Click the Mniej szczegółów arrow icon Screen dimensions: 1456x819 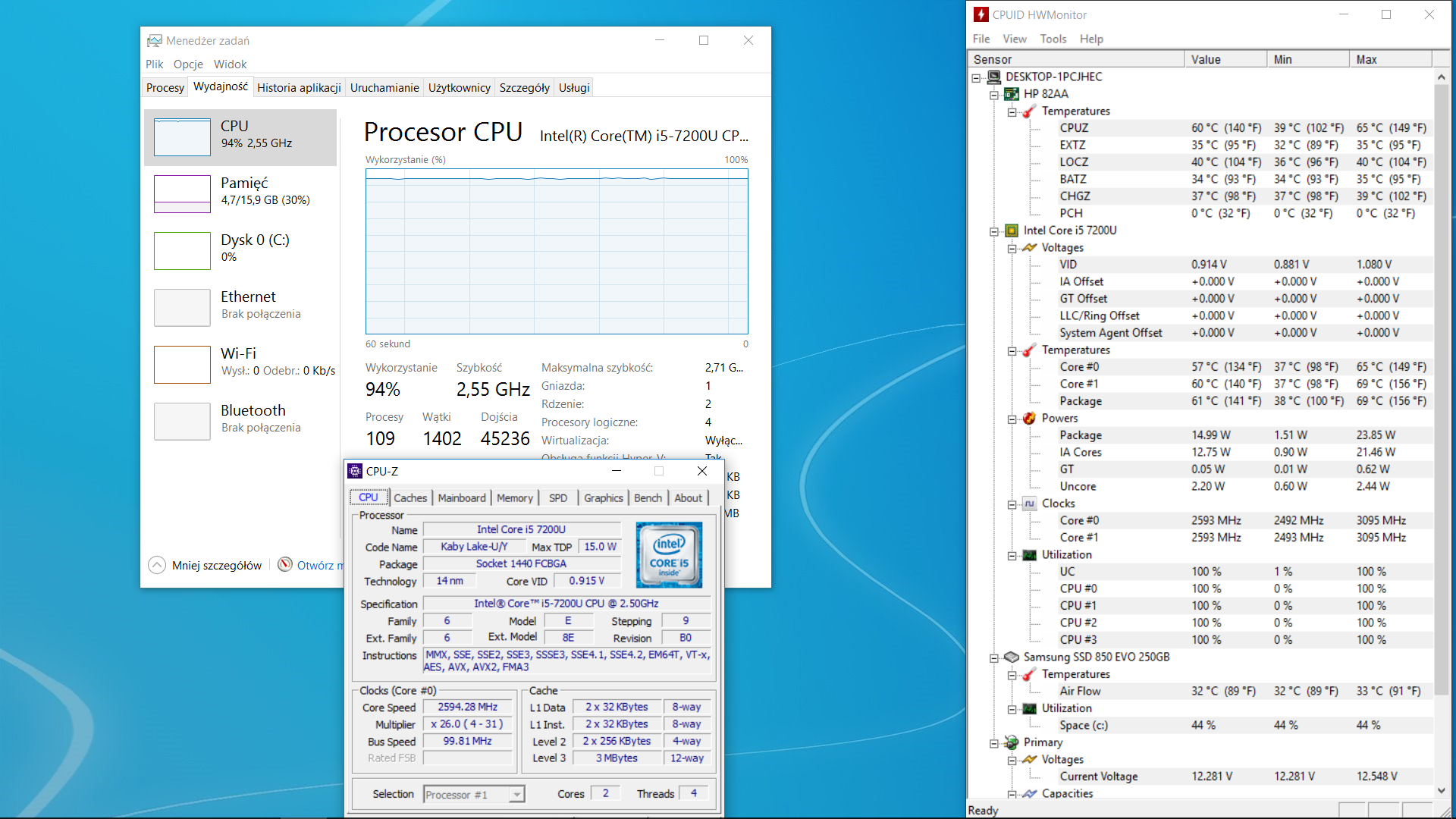[157, 565]
